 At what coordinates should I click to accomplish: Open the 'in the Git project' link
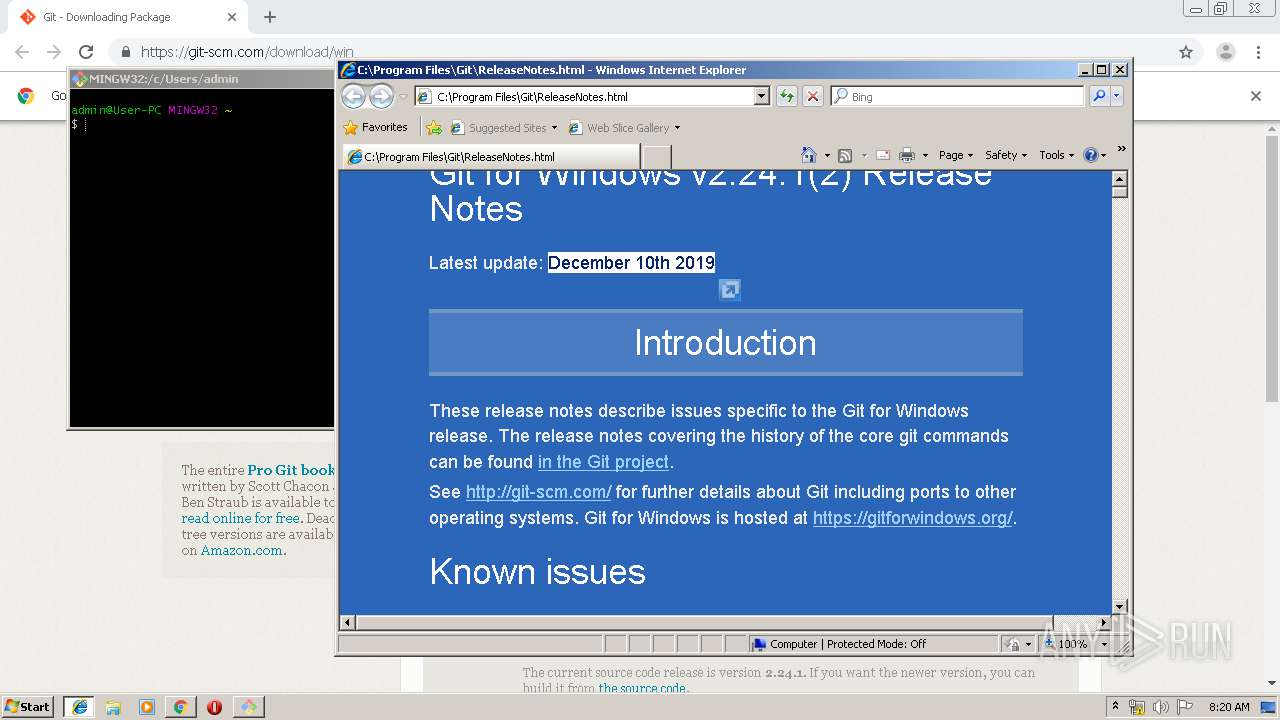coord(603,462)
